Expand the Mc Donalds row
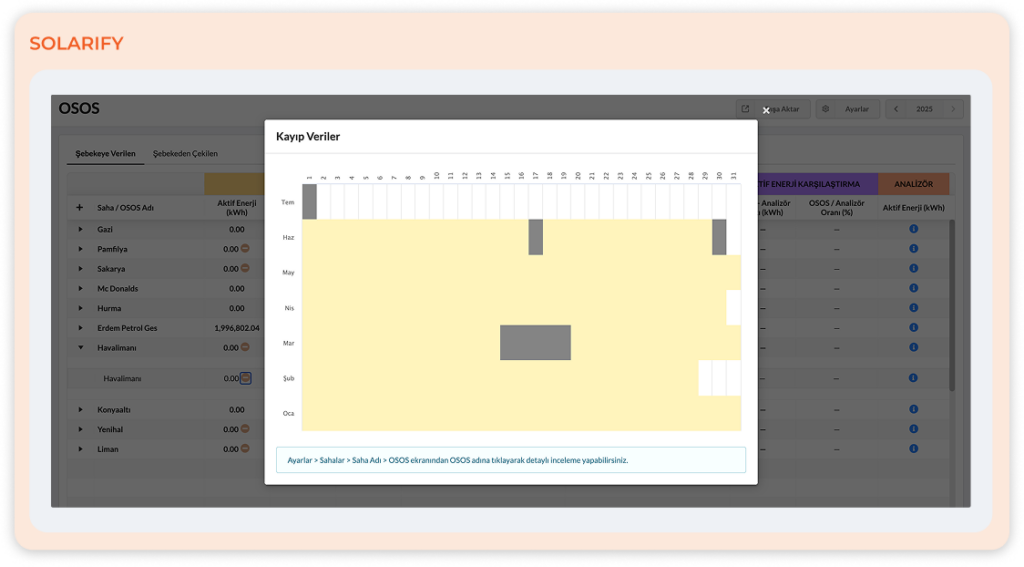This screenshot has height=567, width=1024. [x=80, y=288]
